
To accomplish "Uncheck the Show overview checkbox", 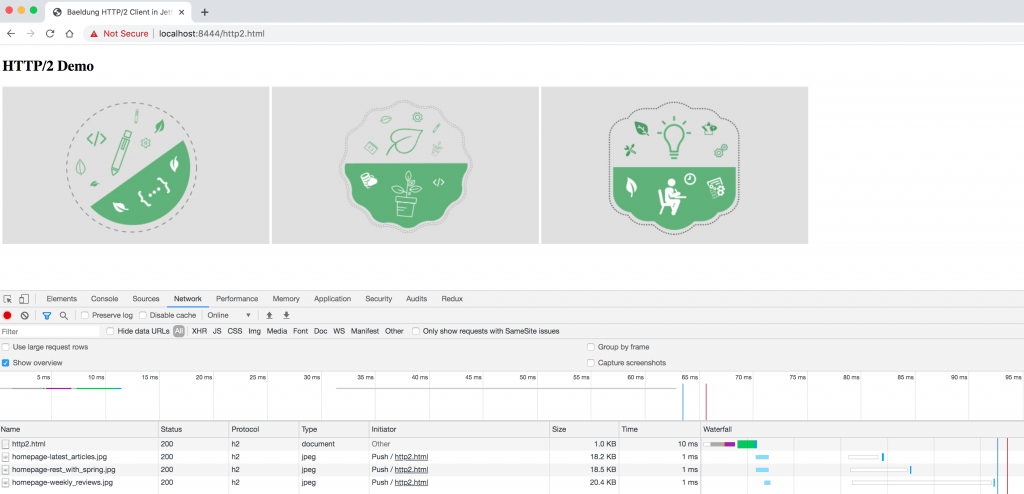I will [x=6, y=363].
